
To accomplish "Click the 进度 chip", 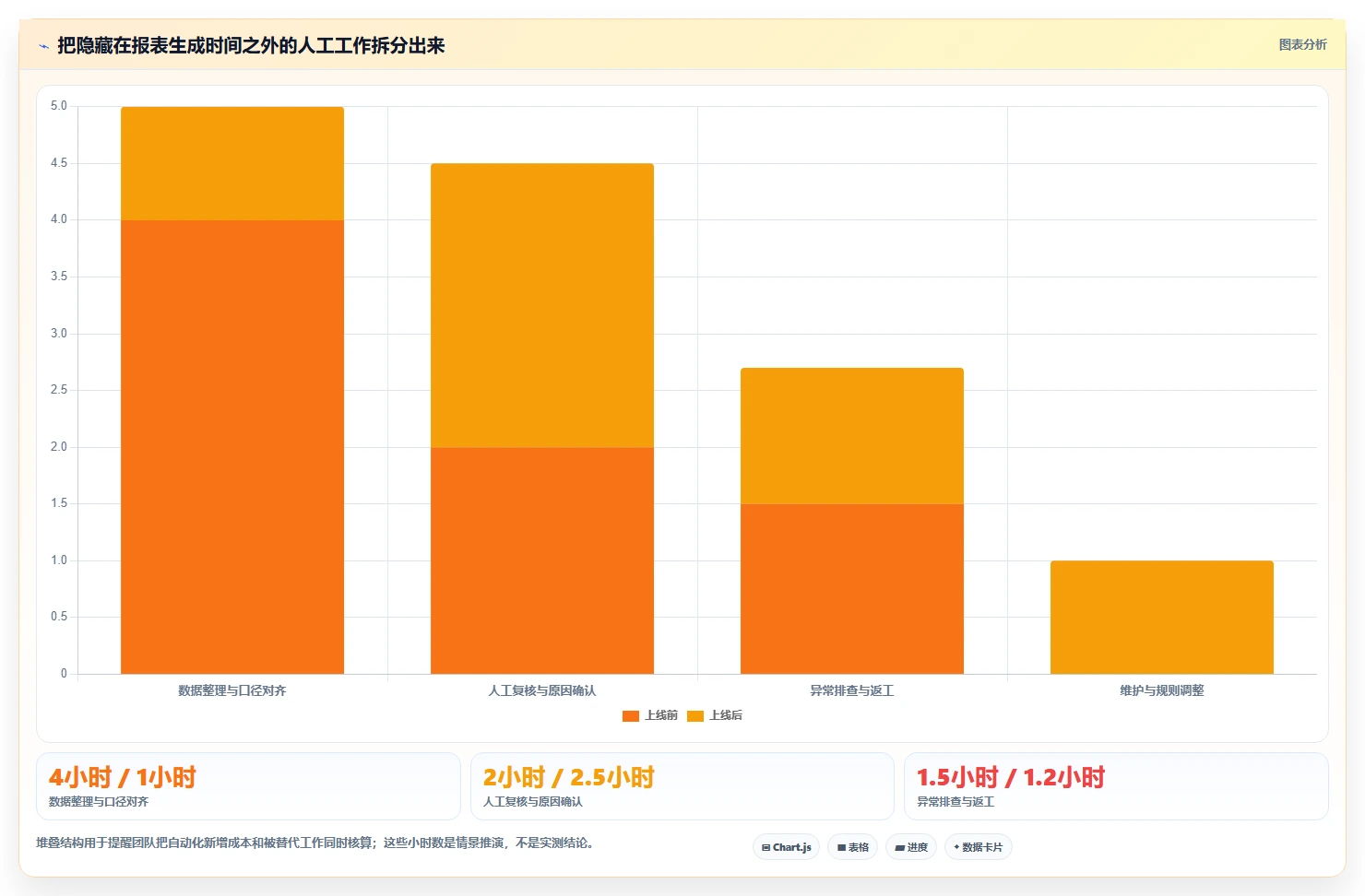I will pyautogui.click(x=911, y=847).
